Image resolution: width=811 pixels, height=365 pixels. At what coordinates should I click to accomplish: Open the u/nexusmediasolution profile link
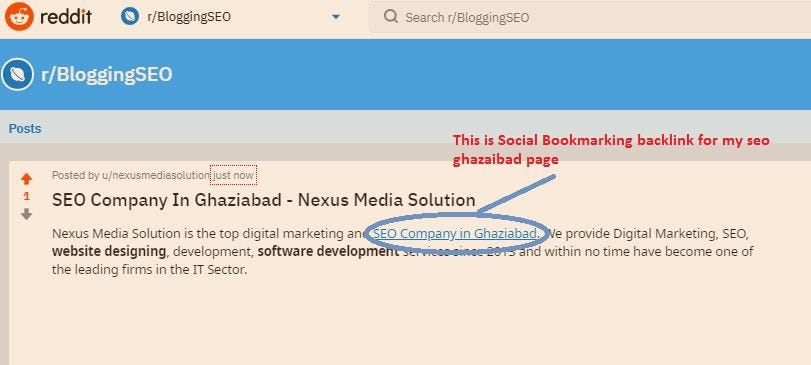coord(155,175)
